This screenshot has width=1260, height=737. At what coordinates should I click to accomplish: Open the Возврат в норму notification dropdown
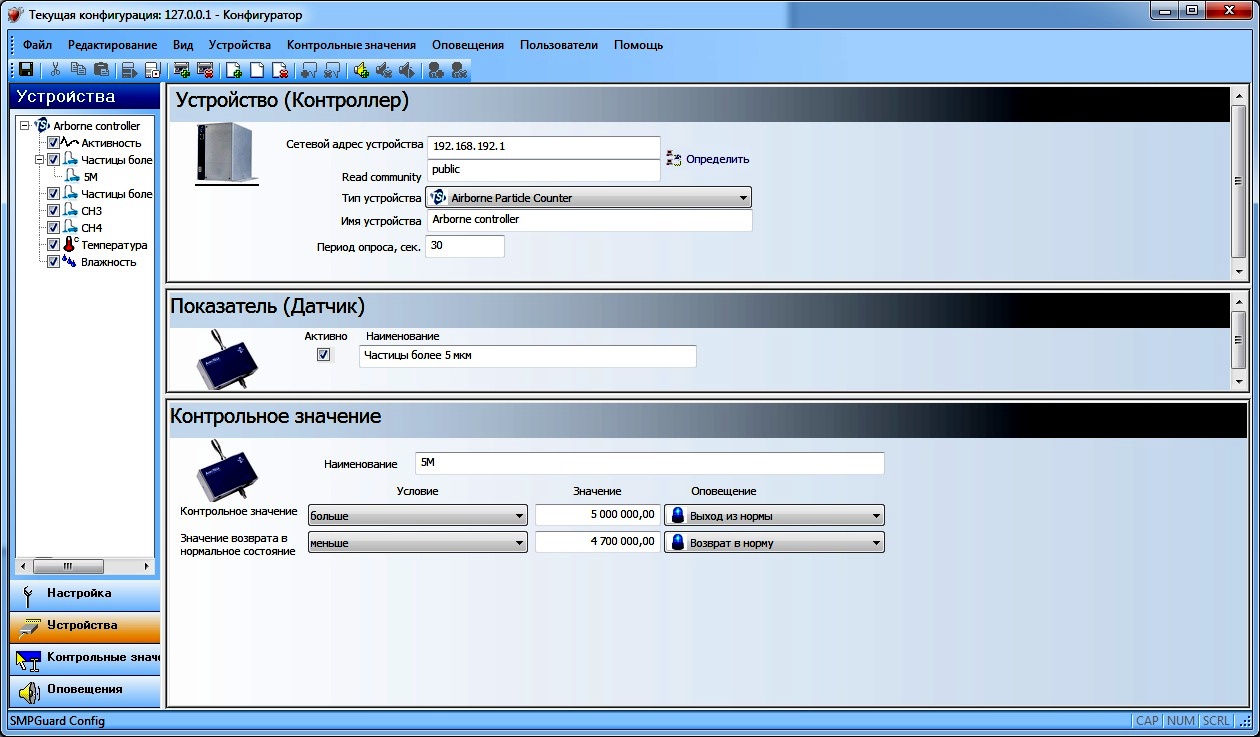pyautogui.click(x=775, y=542)
